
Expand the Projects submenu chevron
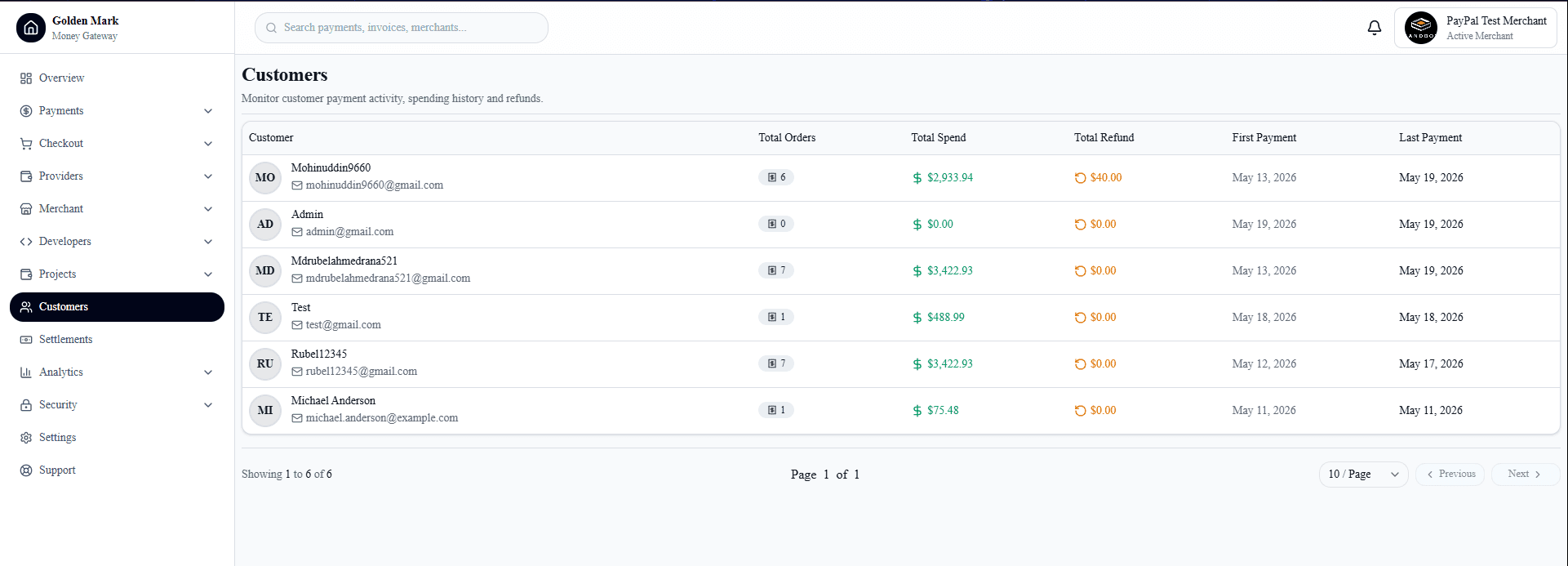click(x=208, y=274)
